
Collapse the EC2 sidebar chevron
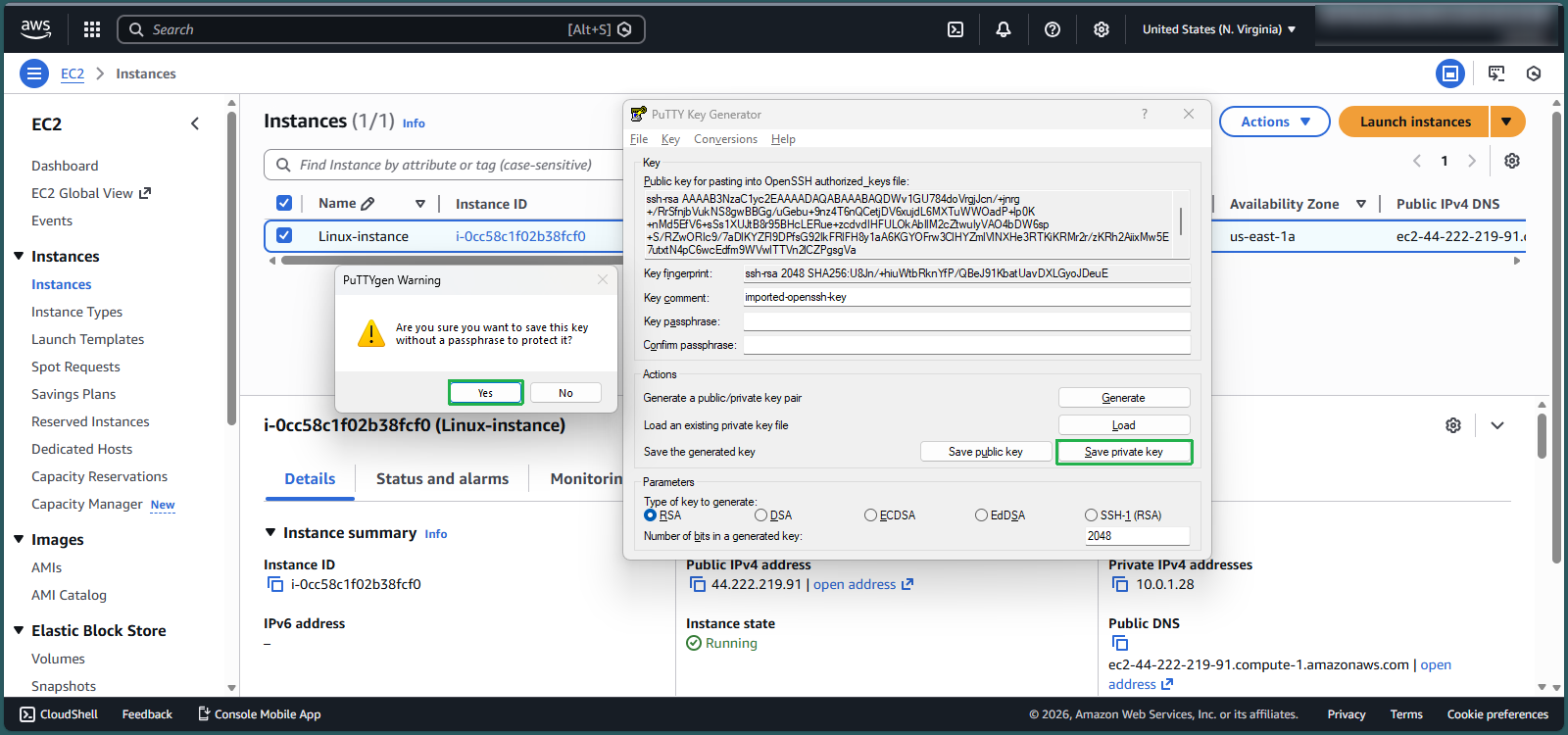pos(195,123)
